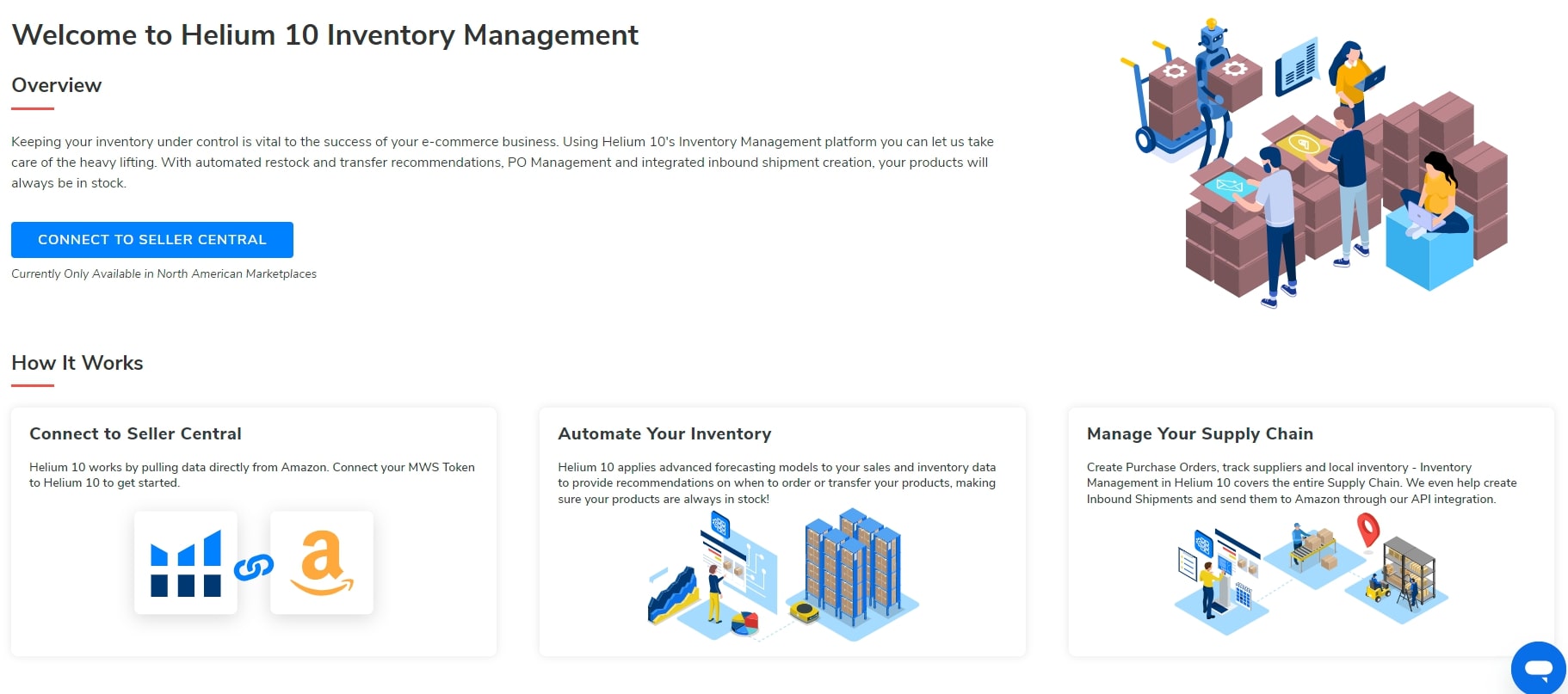The image size is (1568, 694).
Task: Click the 'Keeping your inventory under control' paragraph
Action: pyautogui.click(x=503, y=163)
